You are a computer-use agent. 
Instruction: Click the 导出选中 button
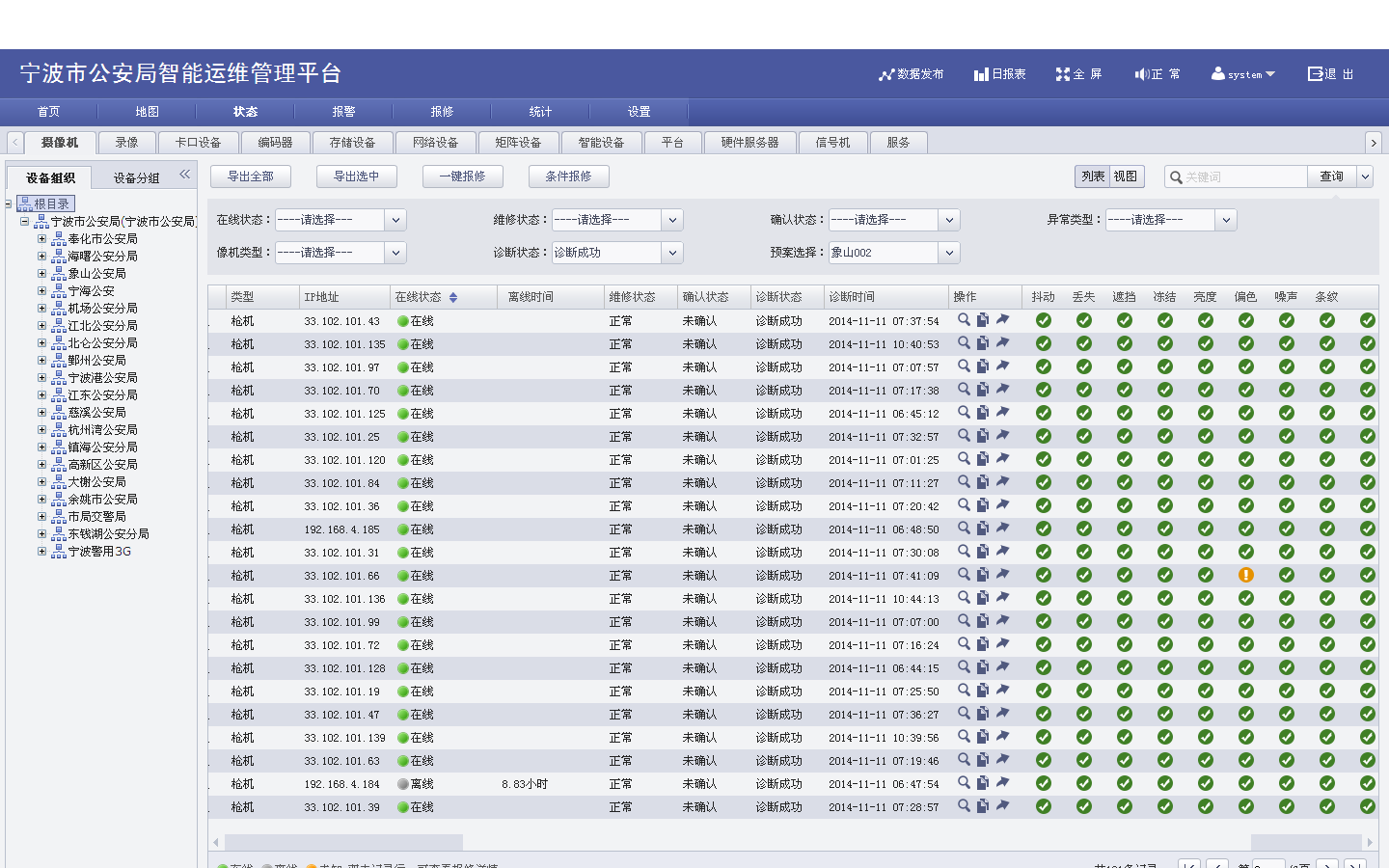(x=357, y=176)
